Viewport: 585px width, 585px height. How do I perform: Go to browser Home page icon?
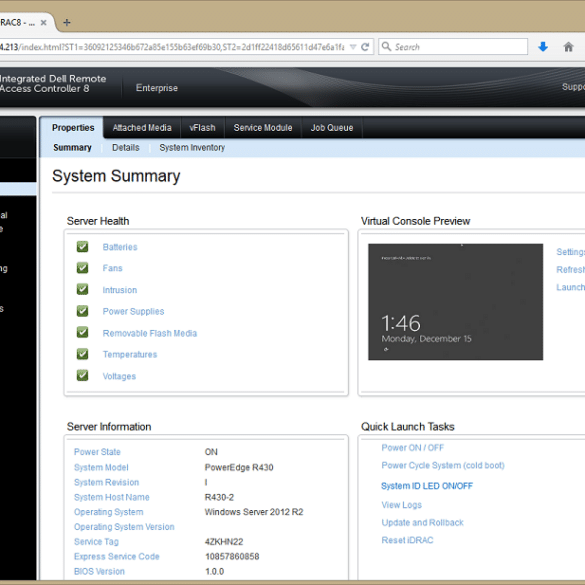click(x=568, y=47)
